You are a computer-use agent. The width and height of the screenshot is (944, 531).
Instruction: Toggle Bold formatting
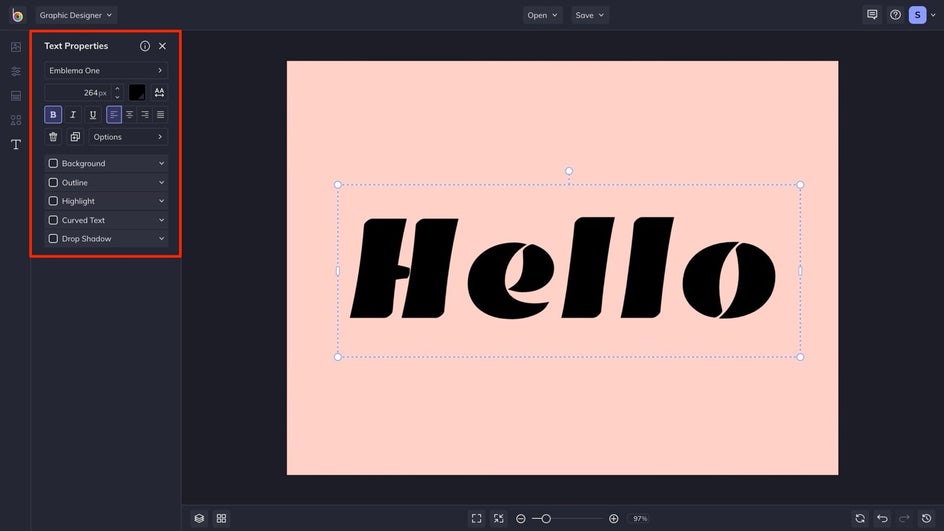coord(53,114)
